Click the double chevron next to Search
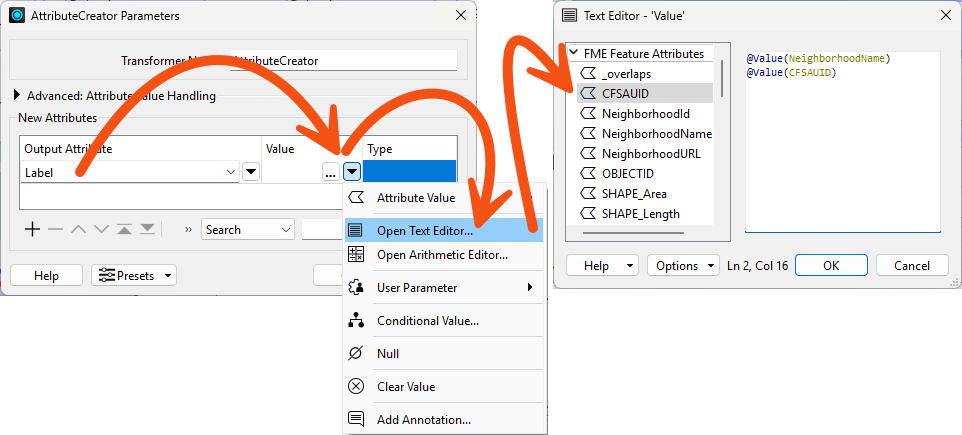Image resolution: width=962 pixels, height=435 pixels. pyautogui.click(x=188, y=229)
